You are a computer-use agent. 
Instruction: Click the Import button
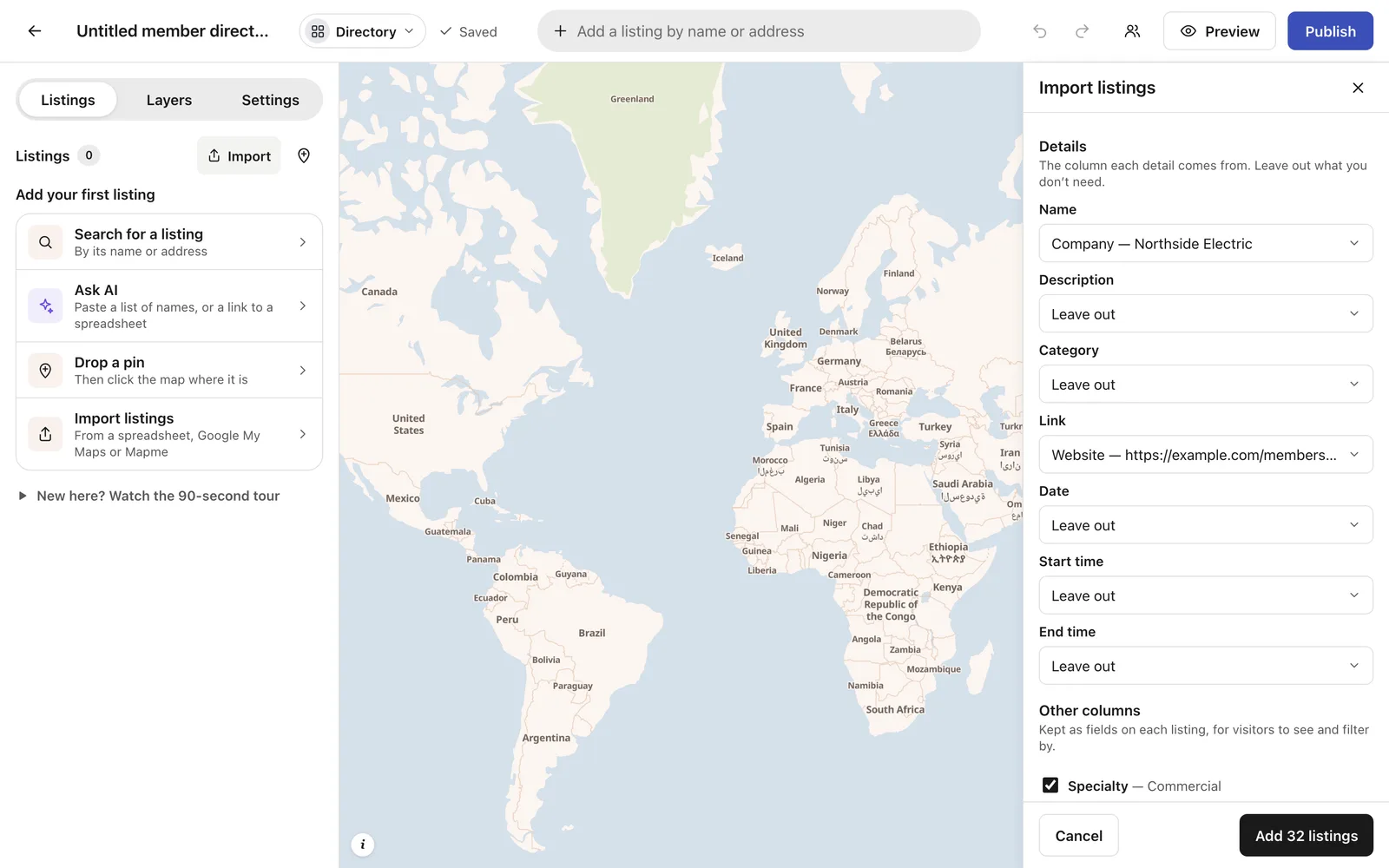point(239,155)
